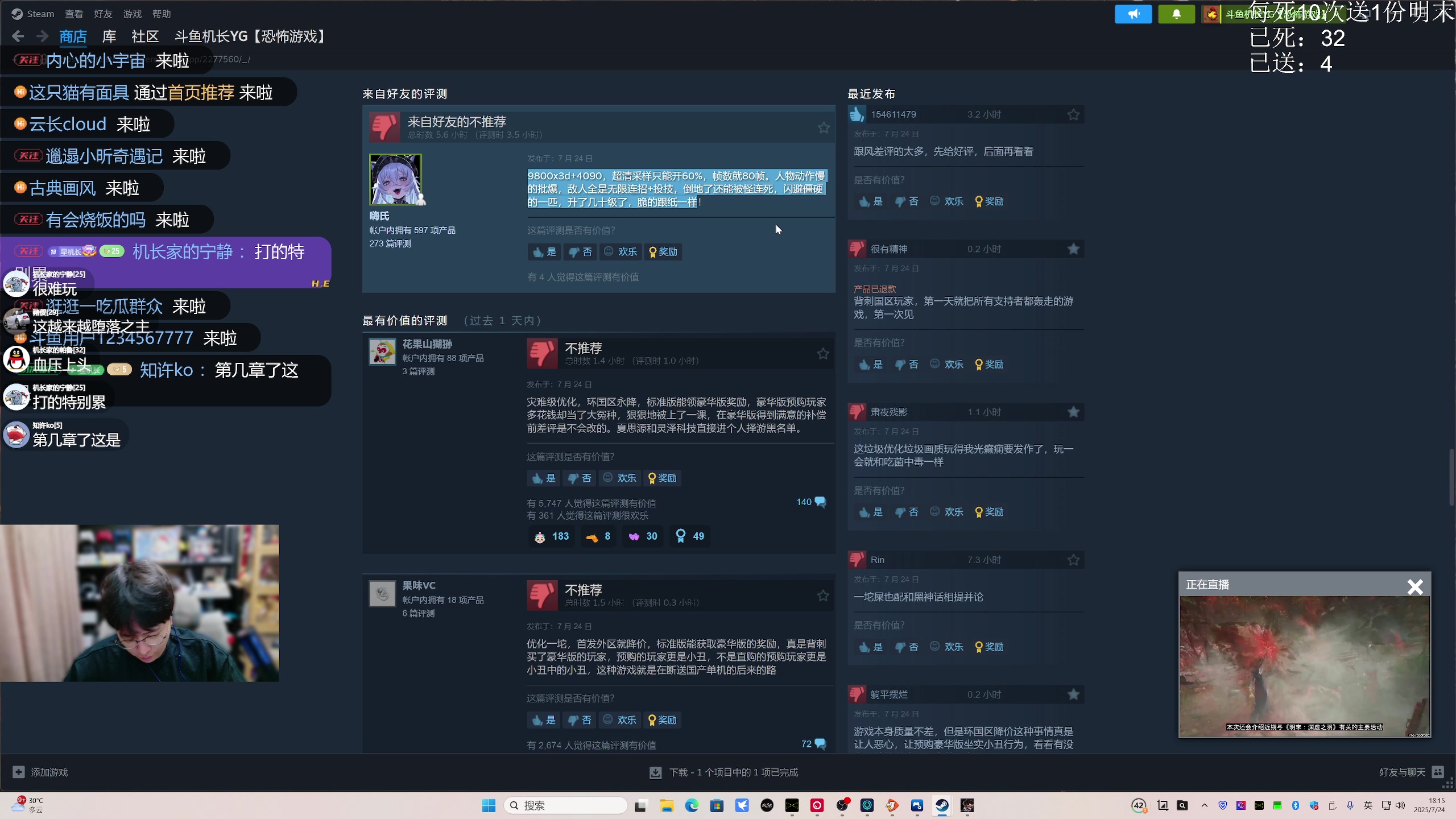This screenshot has height=819, width=1456.
Task: Mark 花果山獼猻's review as 欢乐
Action: tap(620, 478)
